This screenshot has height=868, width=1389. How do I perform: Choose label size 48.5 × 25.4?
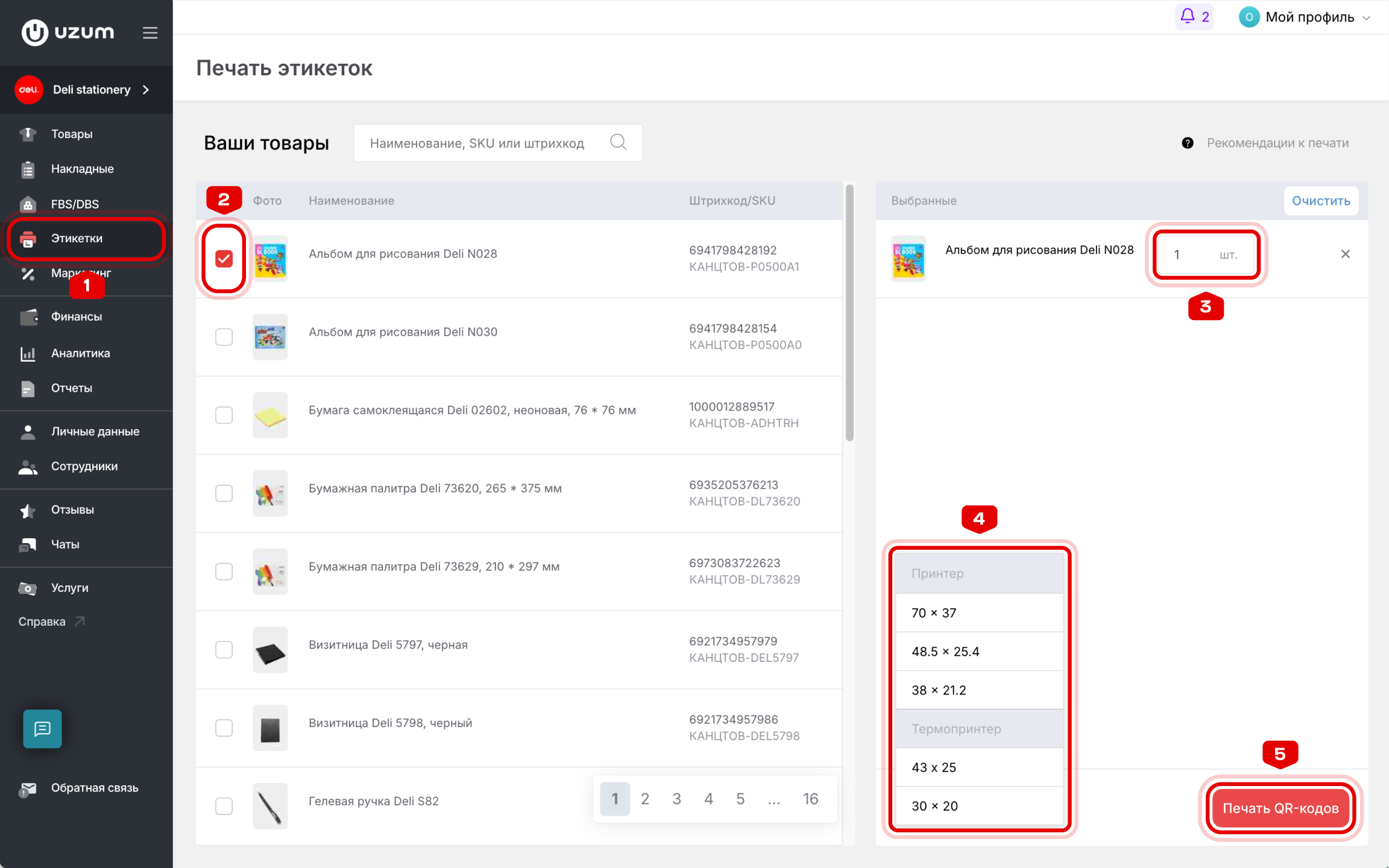[x=979, y=652]
